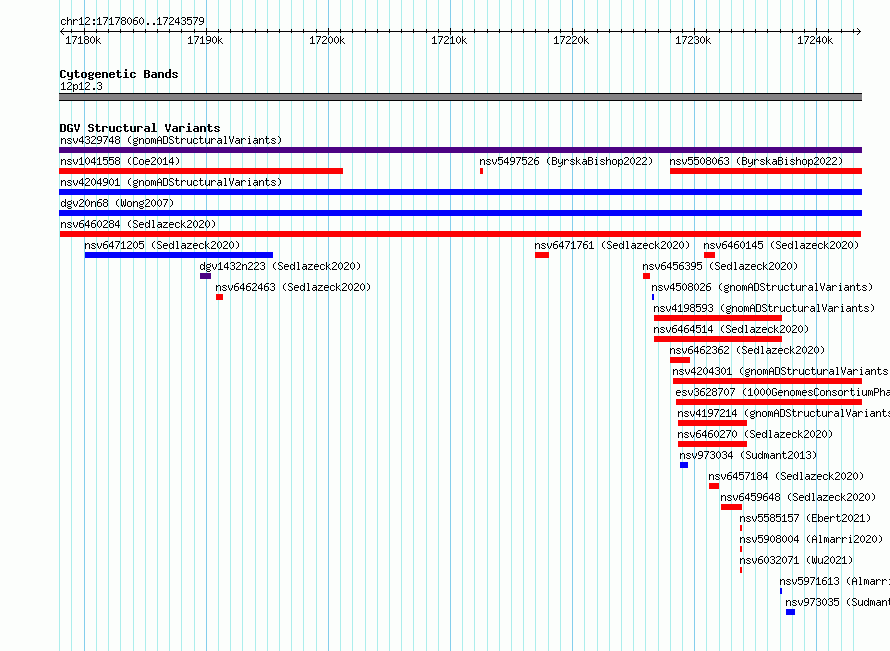Screen dimensions: 890x651
Task: Open nsv973034 (Sudmant2013) label
Action: coord(748,455)
